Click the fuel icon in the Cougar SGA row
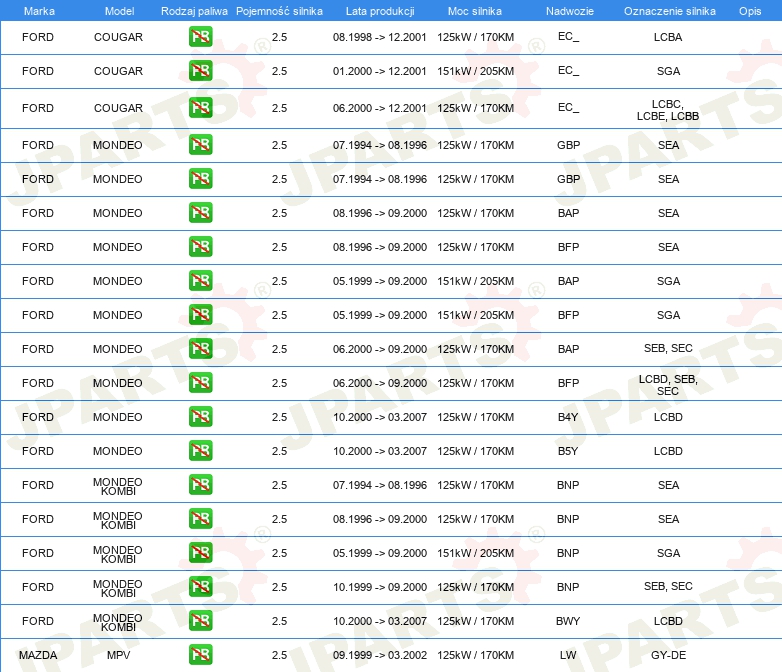The height and width of the screenshot is (672, 782). pyautogui.click(x=200, y=70)
